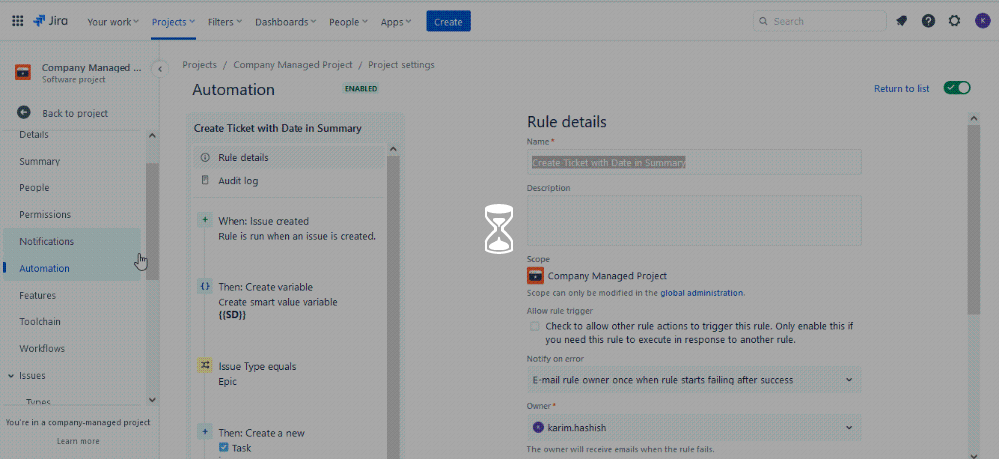This screenshot has height=459, width=999.
Task: Open Toolchain in the sidebar
Action: point(40,322)
